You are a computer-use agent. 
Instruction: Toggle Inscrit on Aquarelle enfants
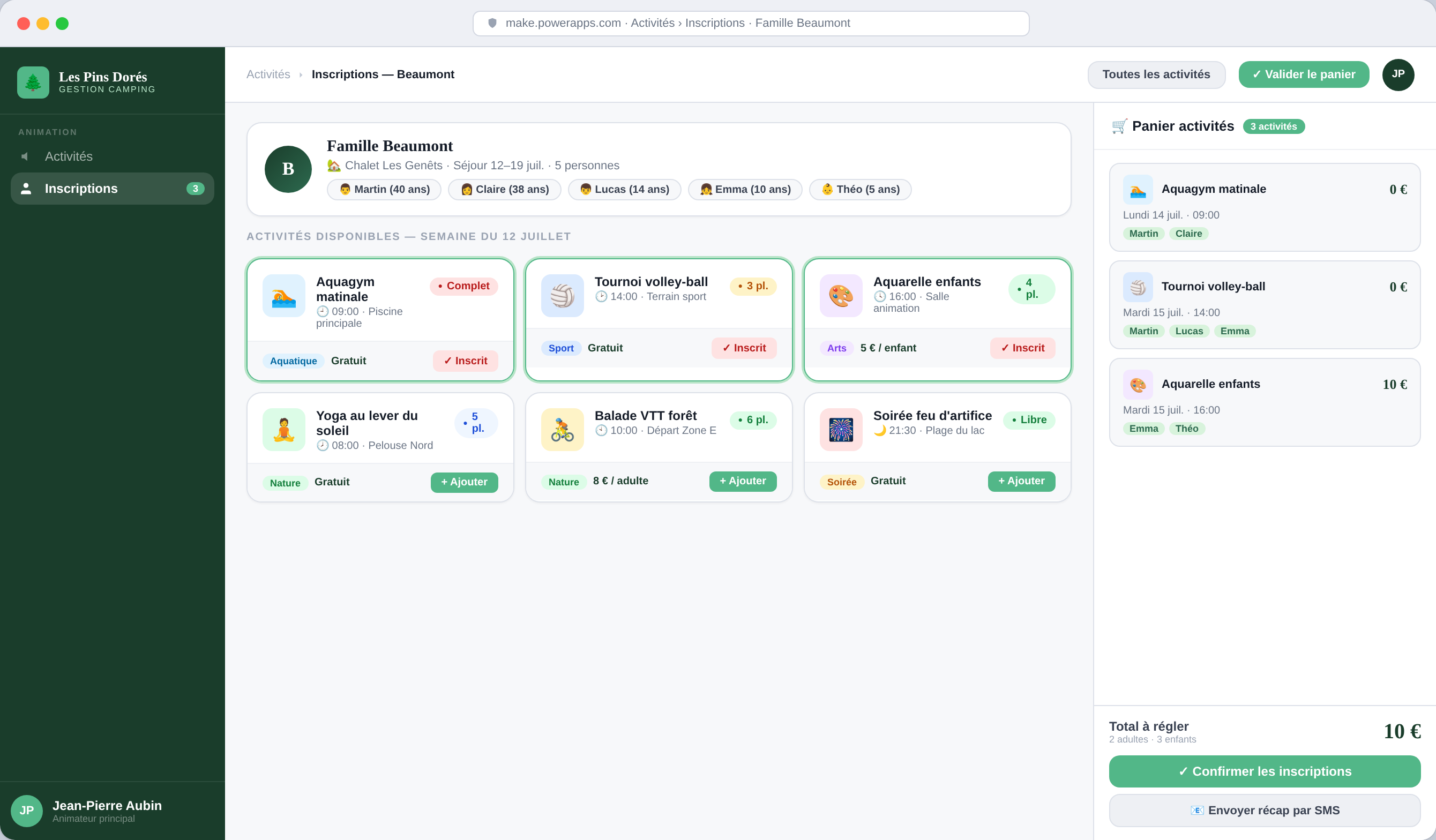pos(1022,348)
